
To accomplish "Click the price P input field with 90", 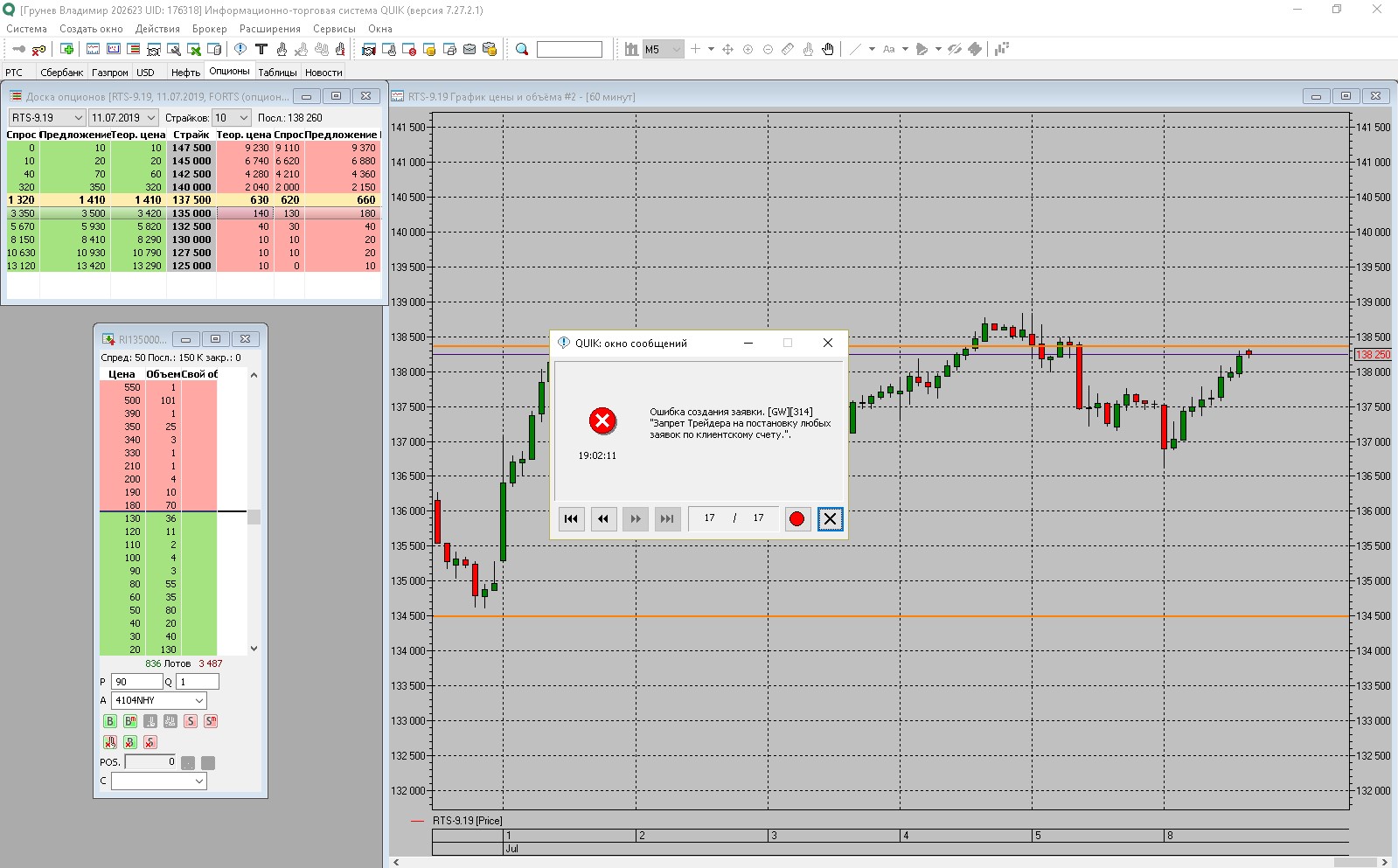I will [x=137, y=682].
